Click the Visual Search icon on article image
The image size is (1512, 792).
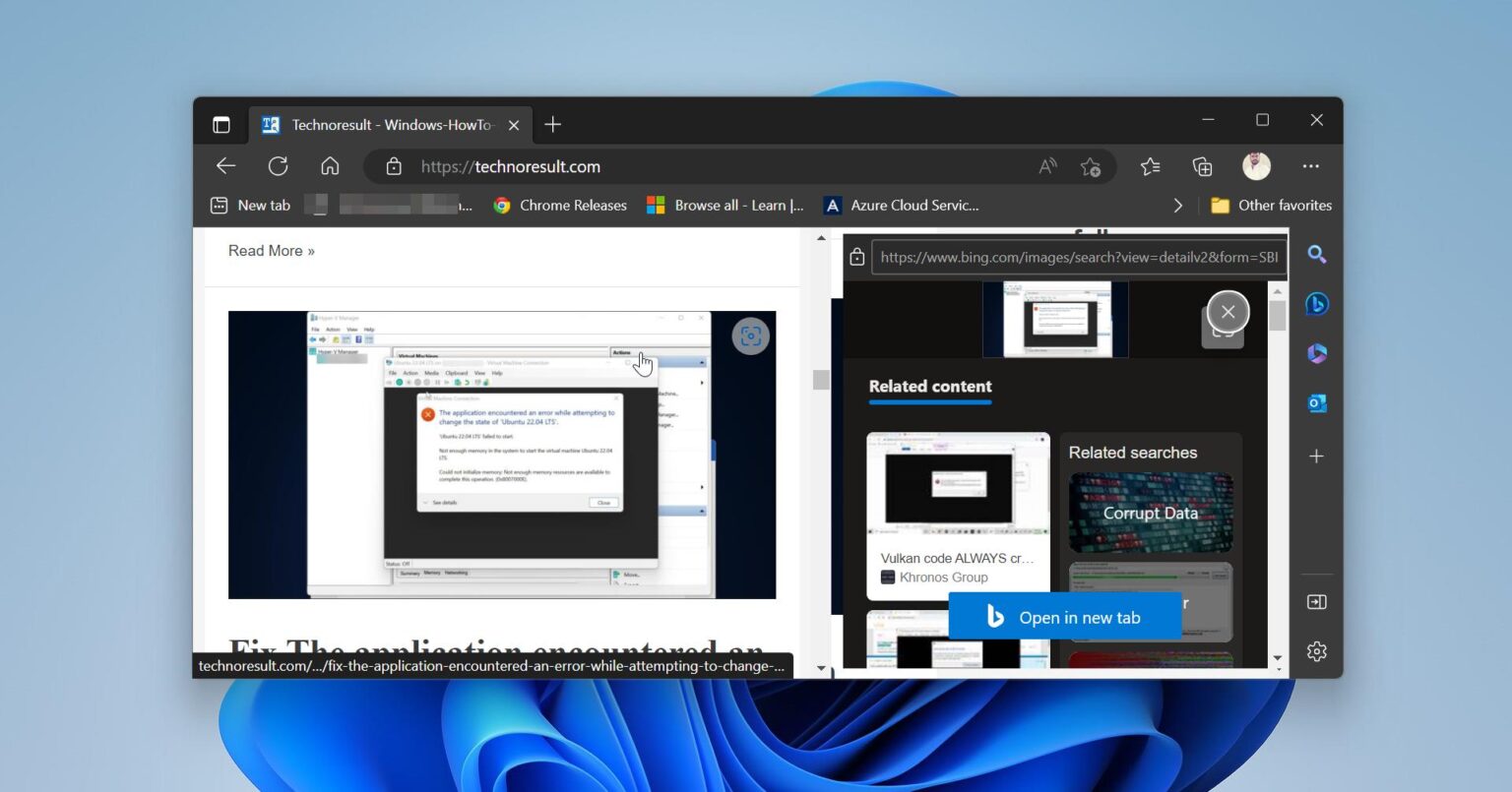[750, 336]
